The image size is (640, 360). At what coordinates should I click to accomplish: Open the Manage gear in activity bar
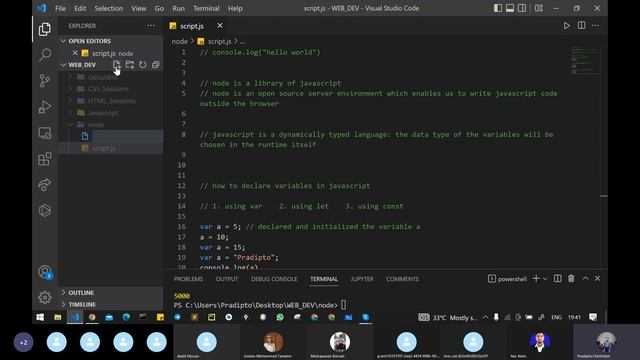click(x=45, y=297)
